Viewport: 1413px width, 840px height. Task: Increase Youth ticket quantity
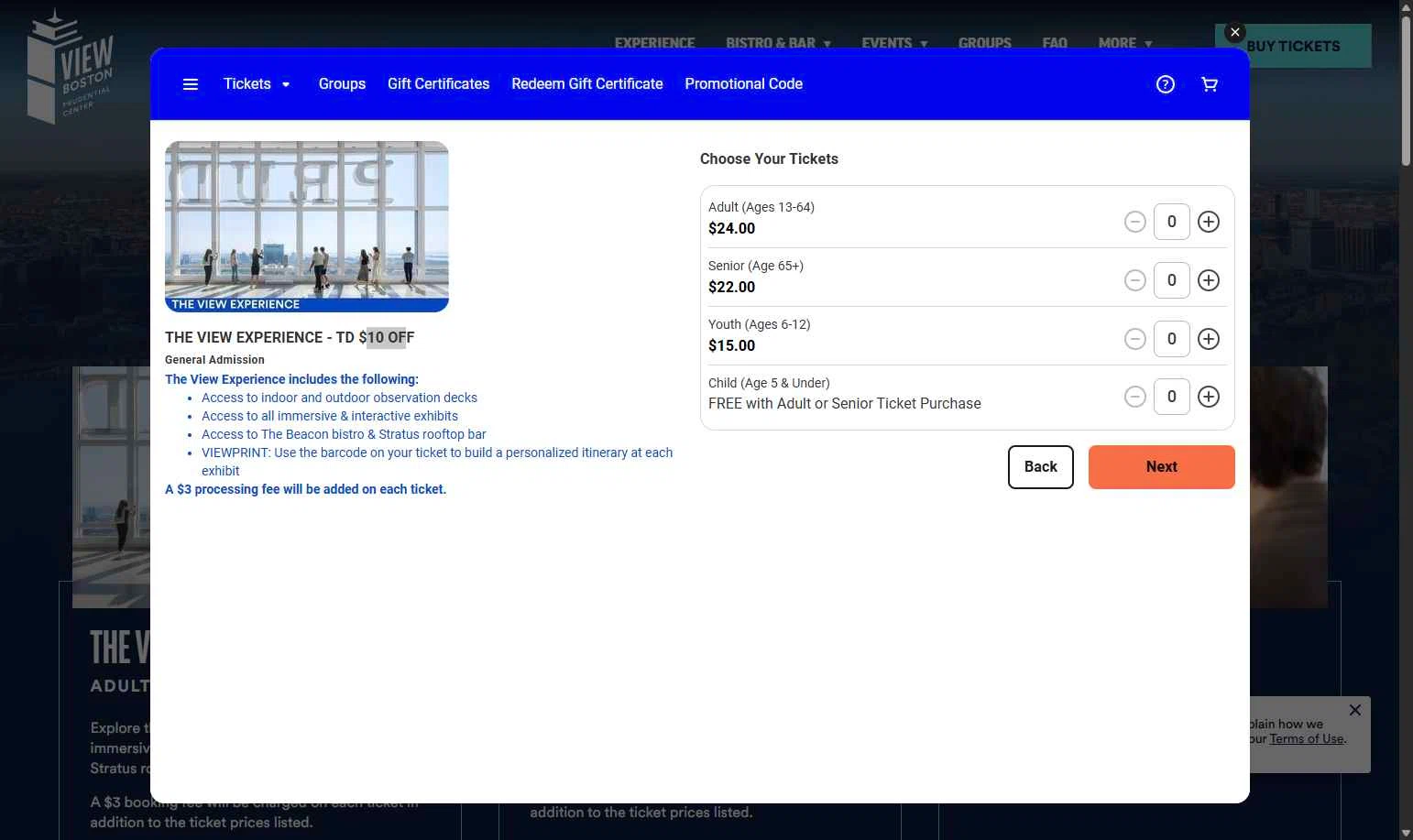point(1209,339)
